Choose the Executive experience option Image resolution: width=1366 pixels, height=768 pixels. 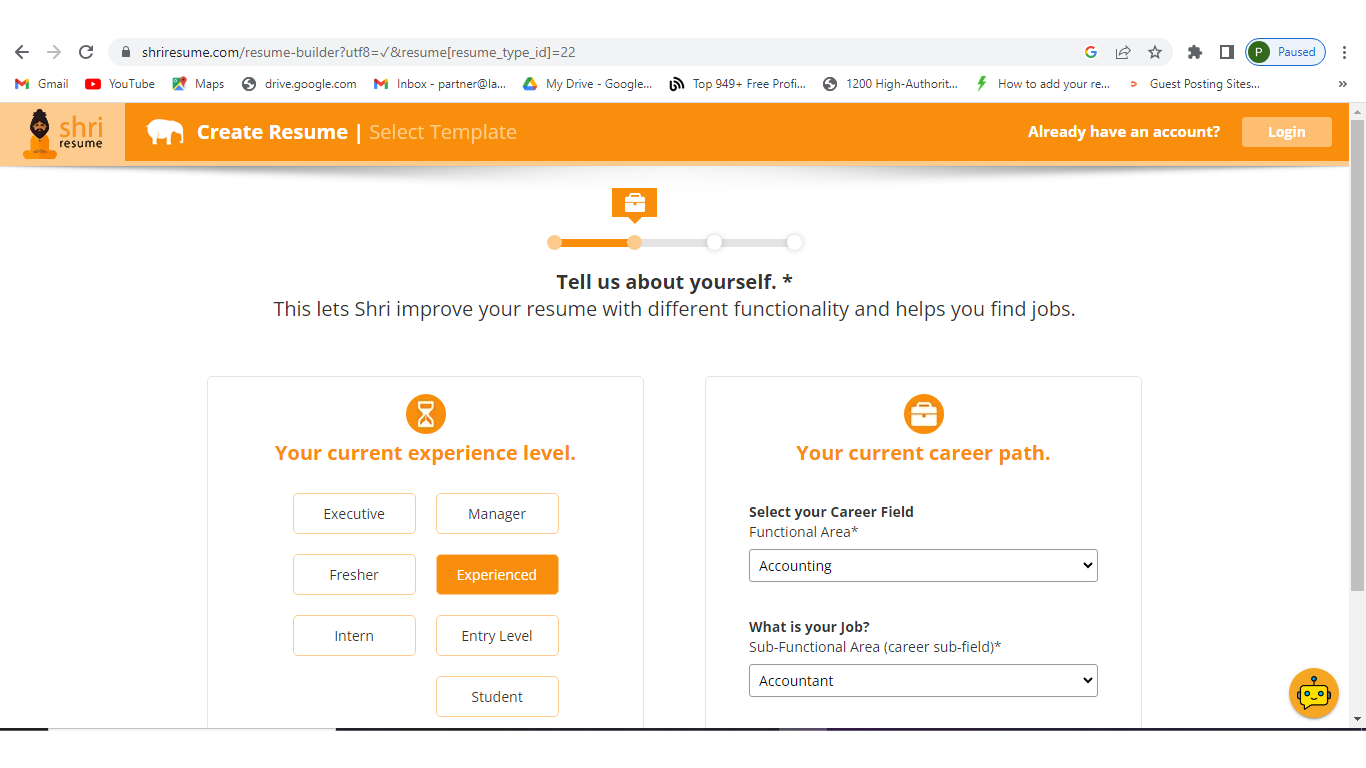pyautogui.click(x=354, y=514)
